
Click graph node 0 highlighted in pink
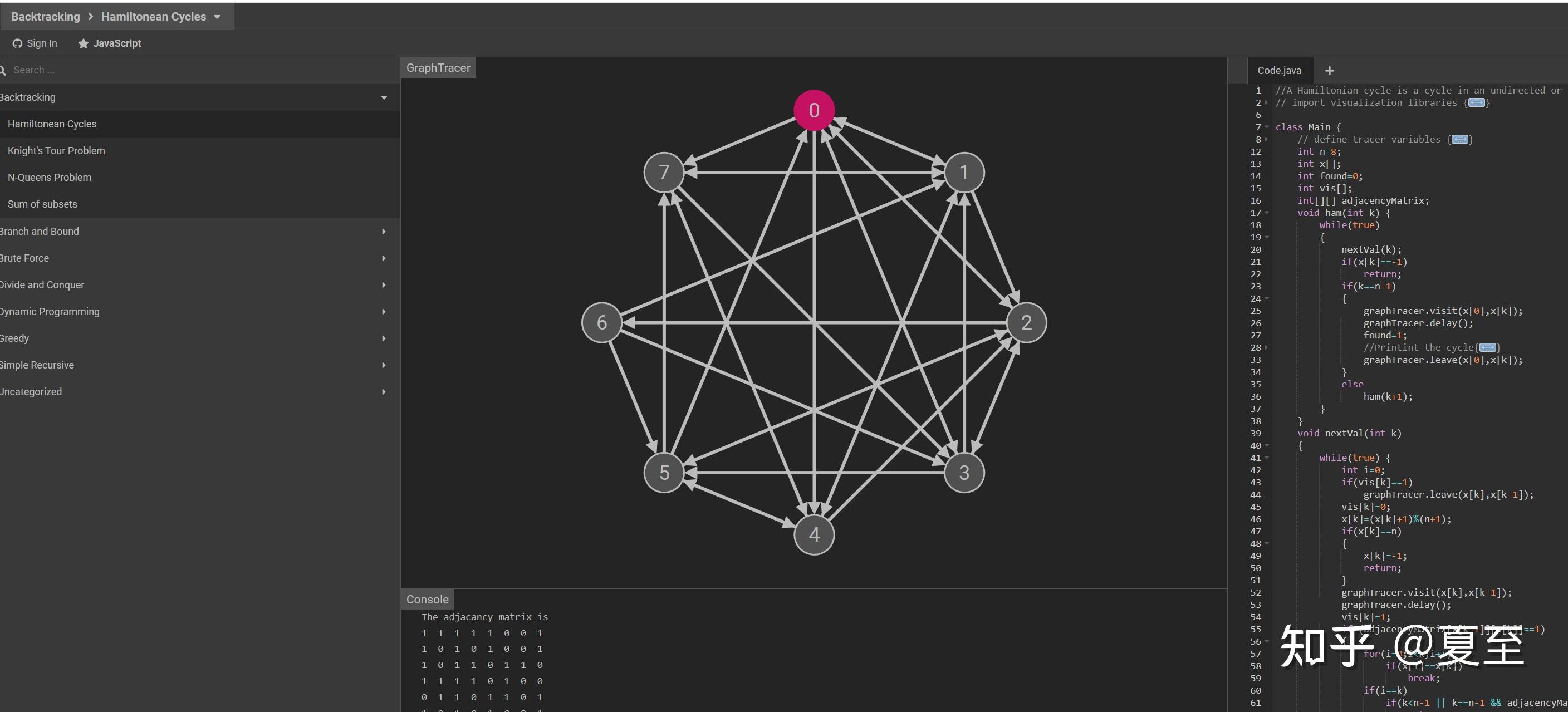coord(814,110)
